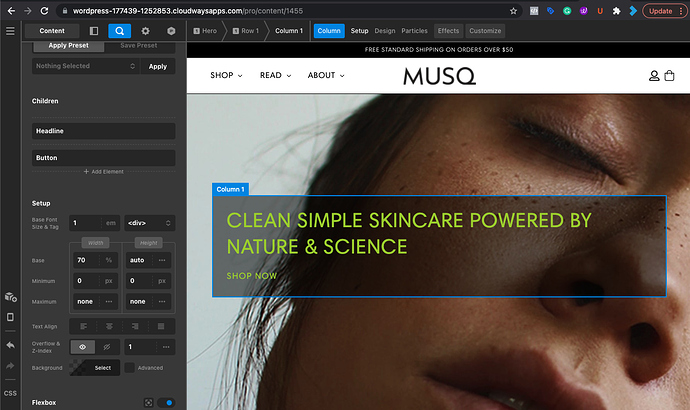Click the shopping bag icon on the site header

coord(670,76)
